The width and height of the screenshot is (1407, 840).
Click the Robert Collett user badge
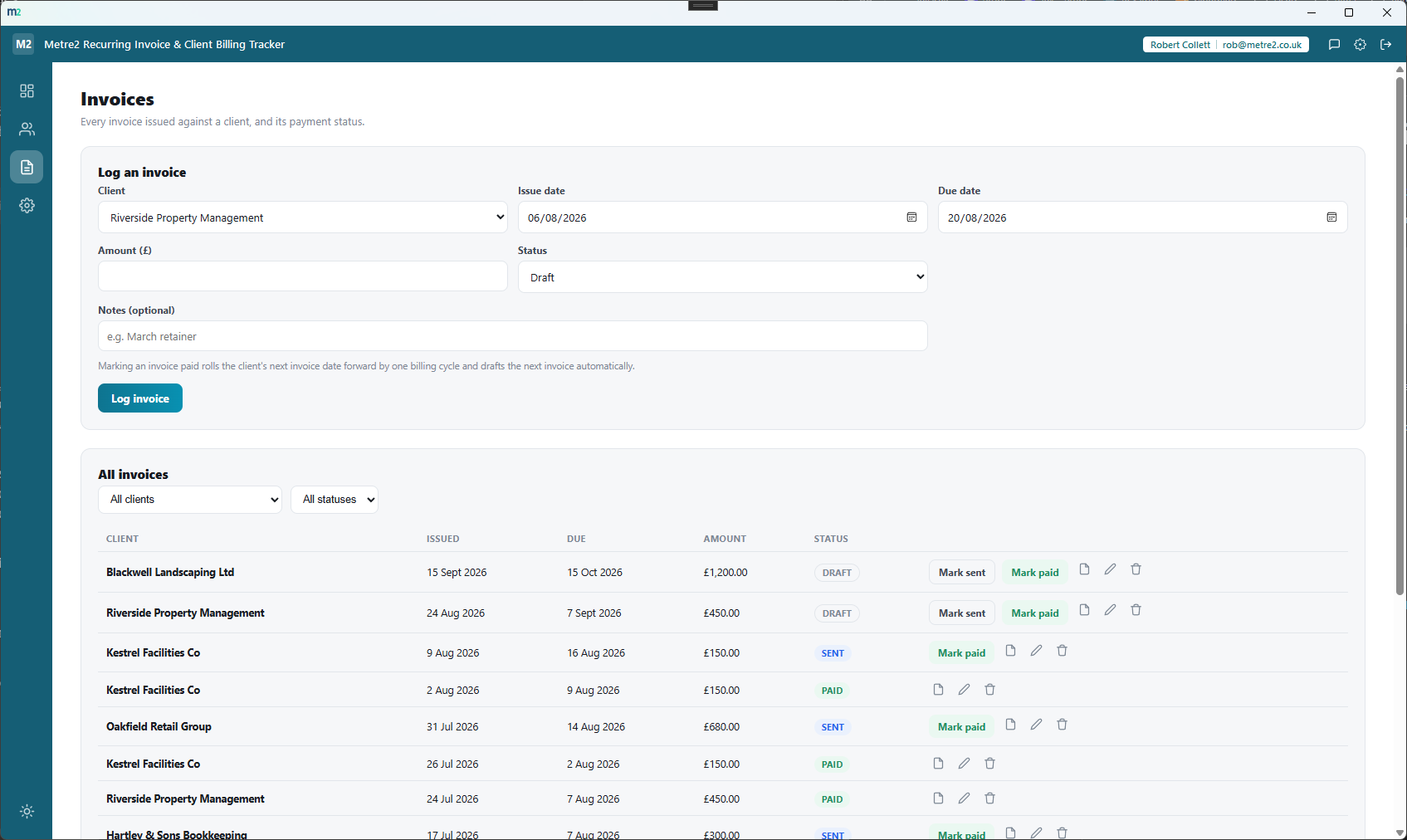point(1180,45)
